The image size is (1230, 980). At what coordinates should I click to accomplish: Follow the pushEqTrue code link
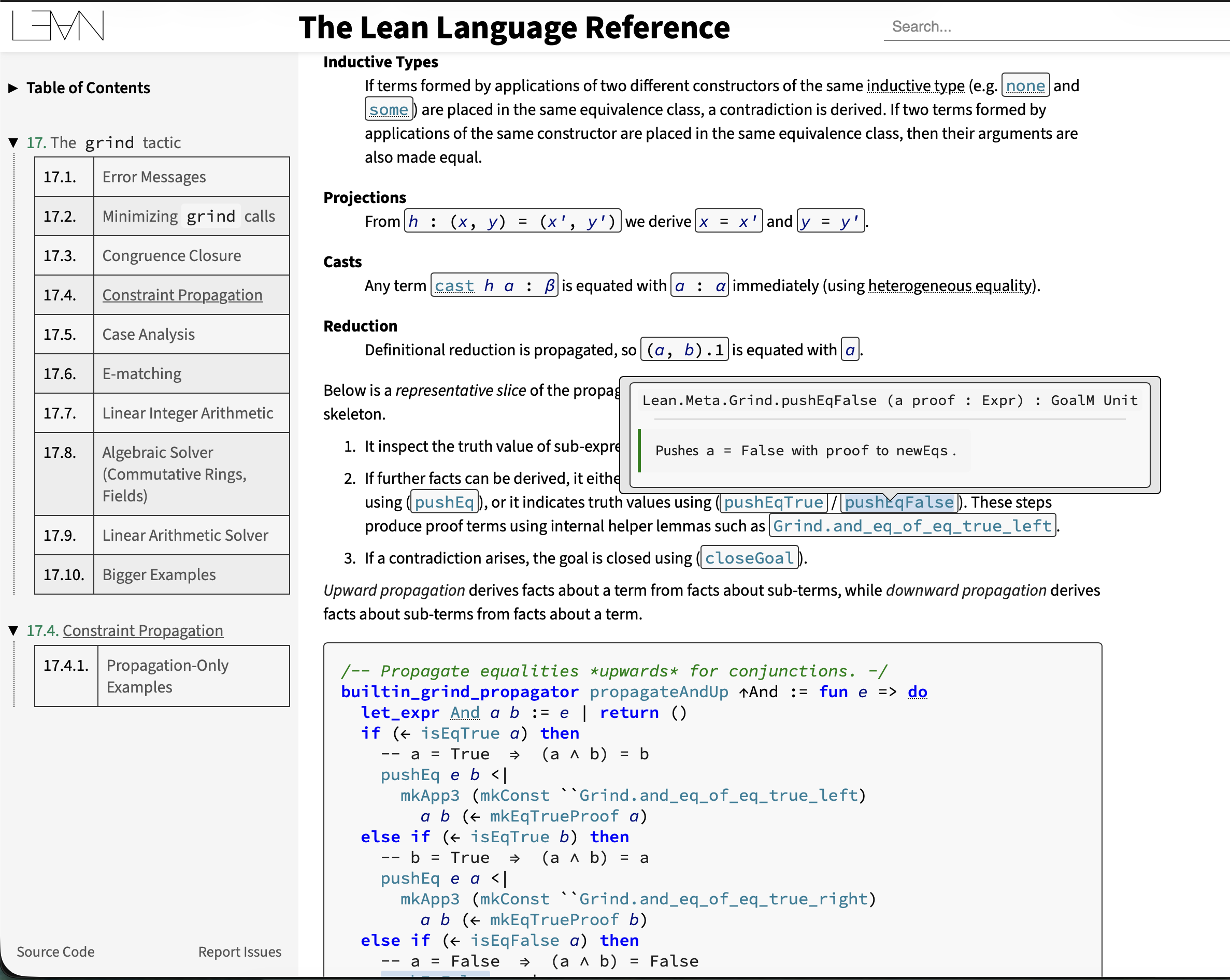coord(773,502)
